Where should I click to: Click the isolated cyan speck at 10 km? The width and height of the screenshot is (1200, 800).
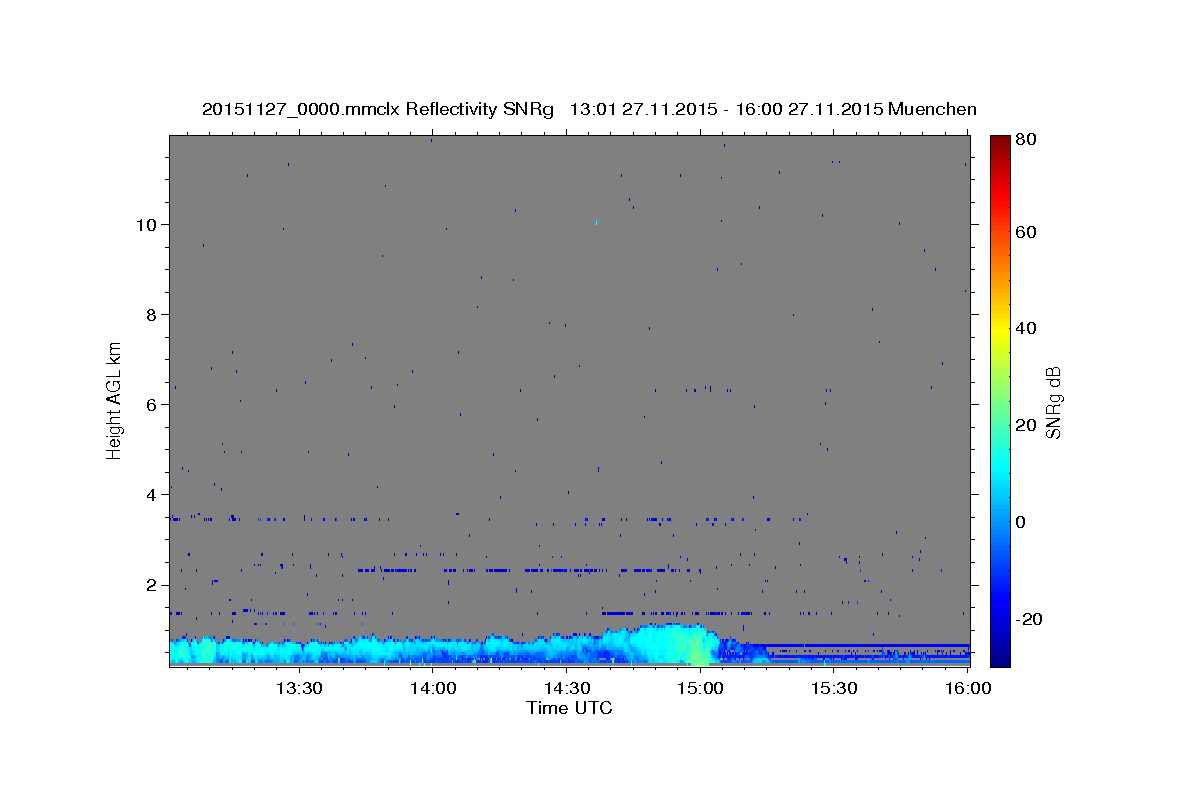coord(596,222)
